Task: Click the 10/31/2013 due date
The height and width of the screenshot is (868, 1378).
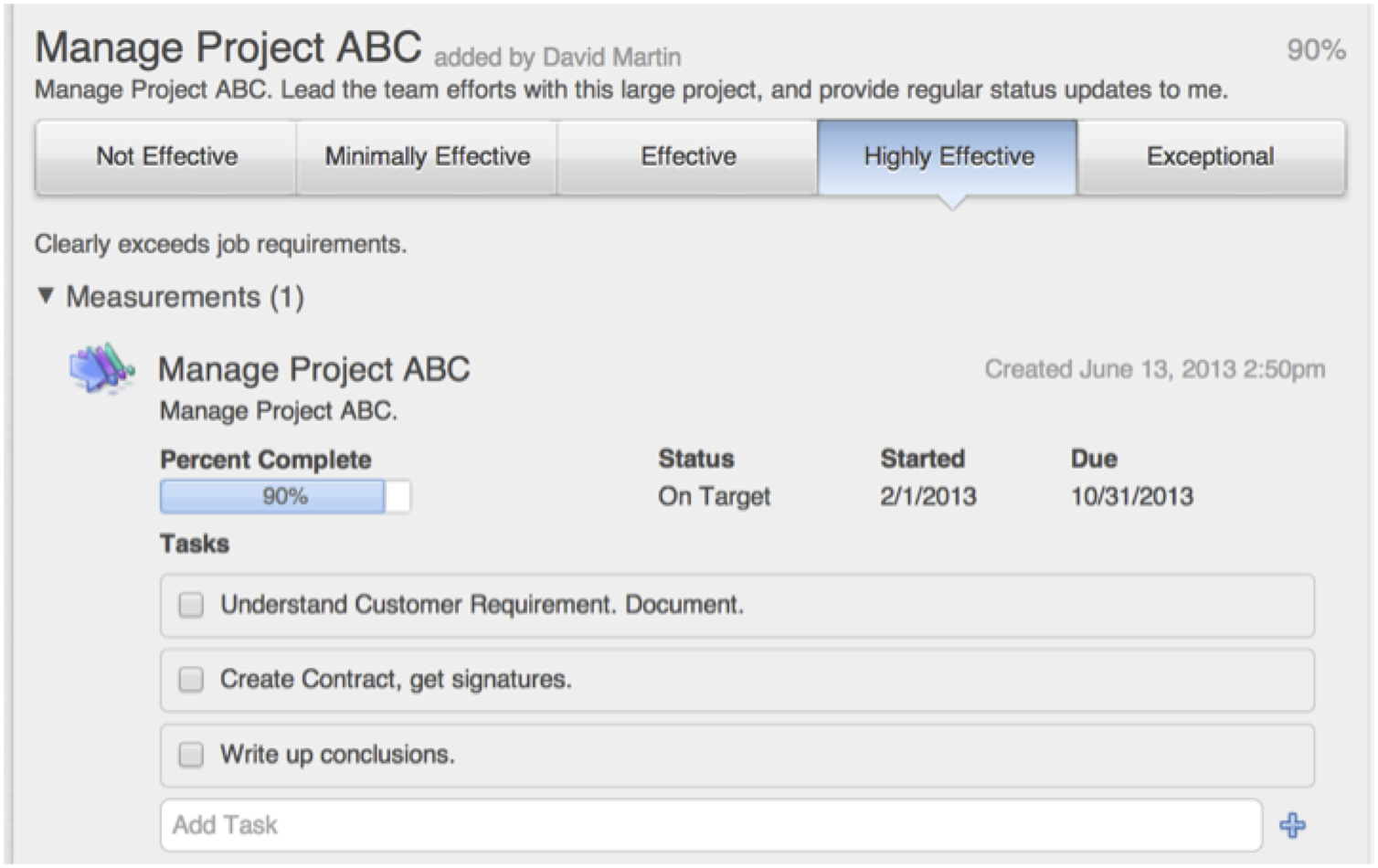Action: tap(1132, 497)
